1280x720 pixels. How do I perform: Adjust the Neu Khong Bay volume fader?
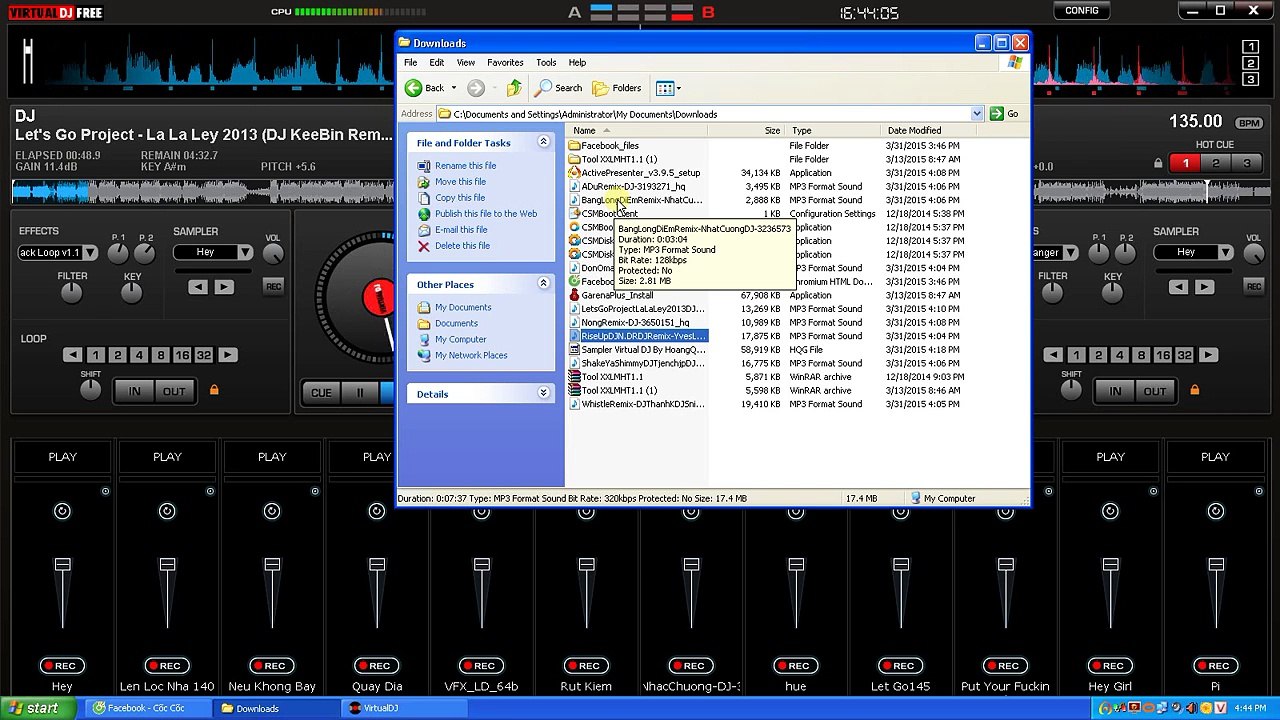pyautogui.click(x=272, y=565)
